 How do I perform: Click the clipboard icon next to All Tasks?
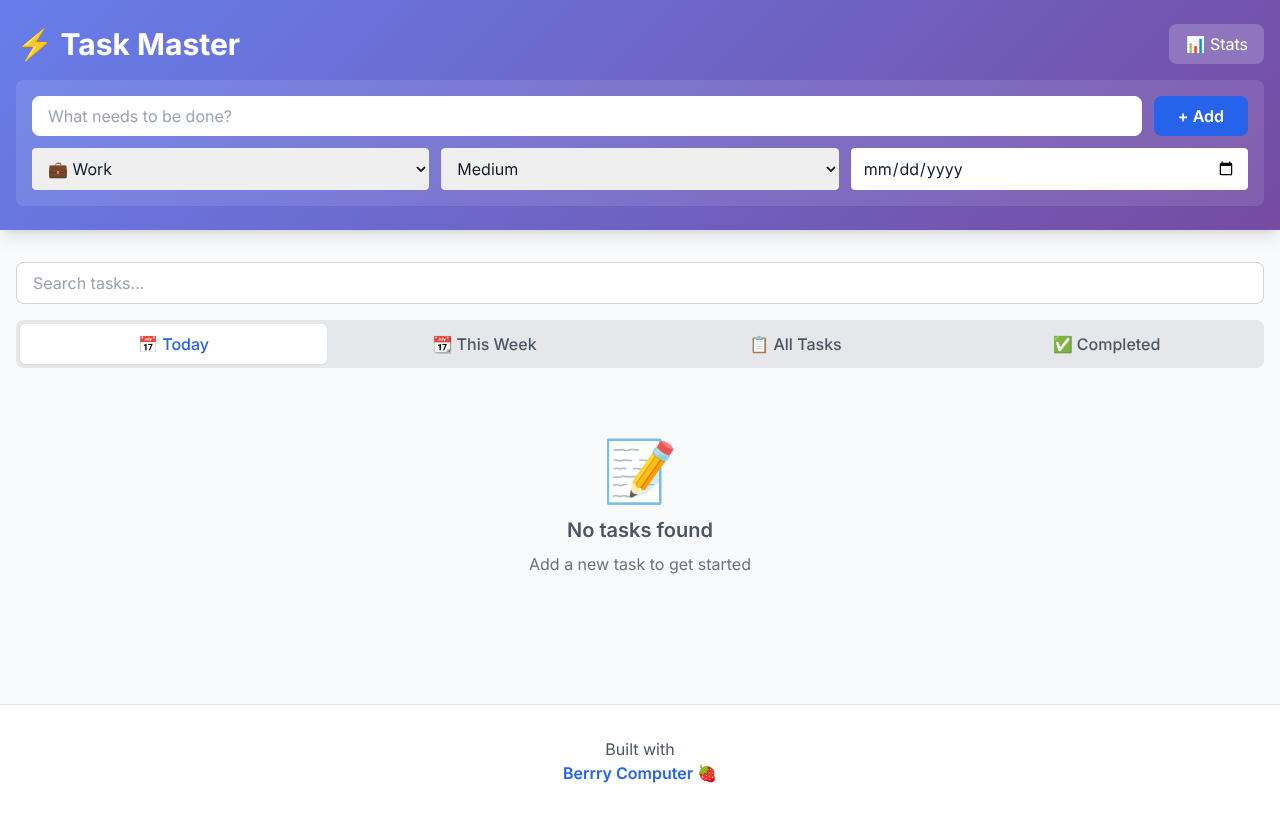click(x=759, y=344)
